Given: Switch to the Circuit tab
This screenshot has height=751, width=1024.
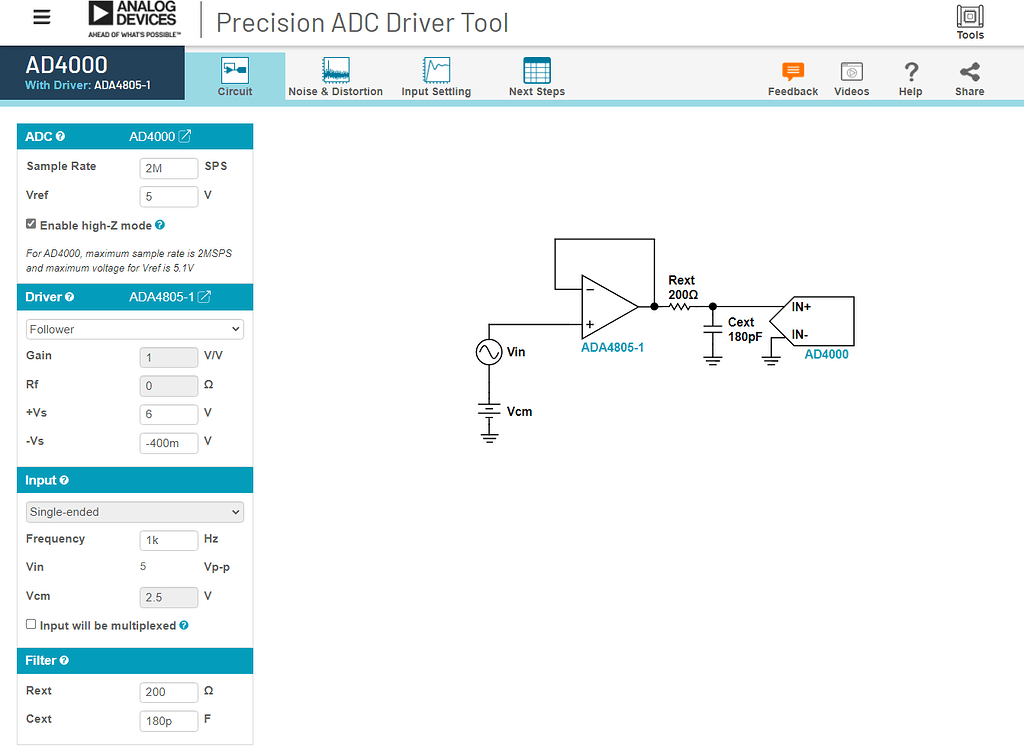Looking at the screenshot, I should tap(234, 75).
